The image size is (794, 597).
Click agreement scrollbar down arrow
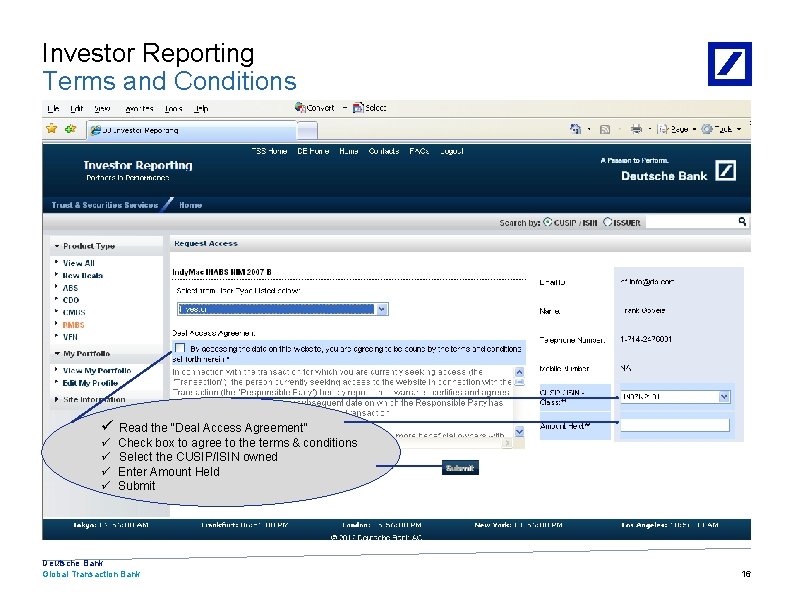click(519, 432)
